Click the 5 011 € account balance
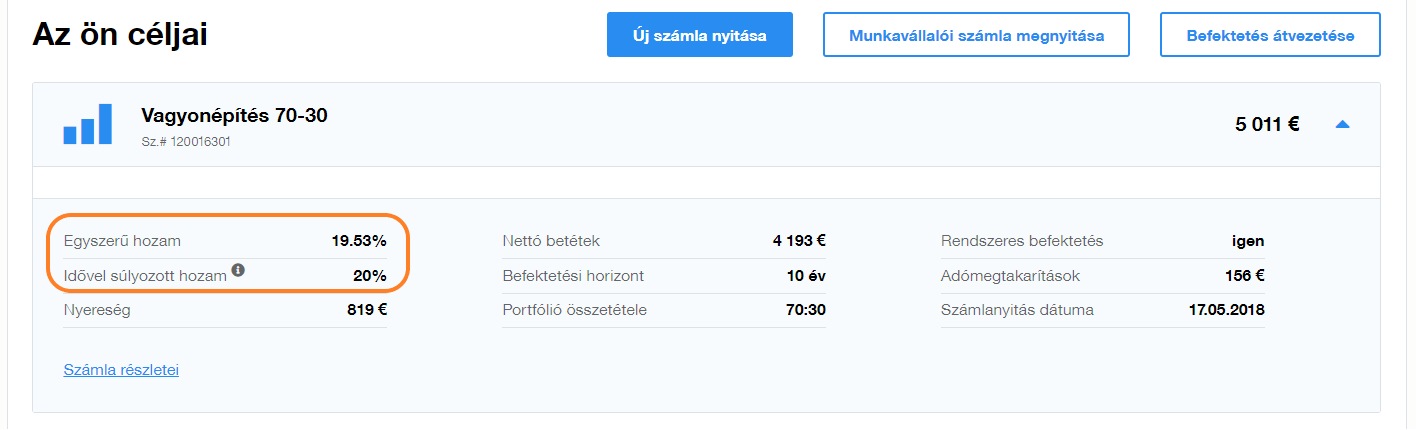1416x430 pixels. point(1267,125)
